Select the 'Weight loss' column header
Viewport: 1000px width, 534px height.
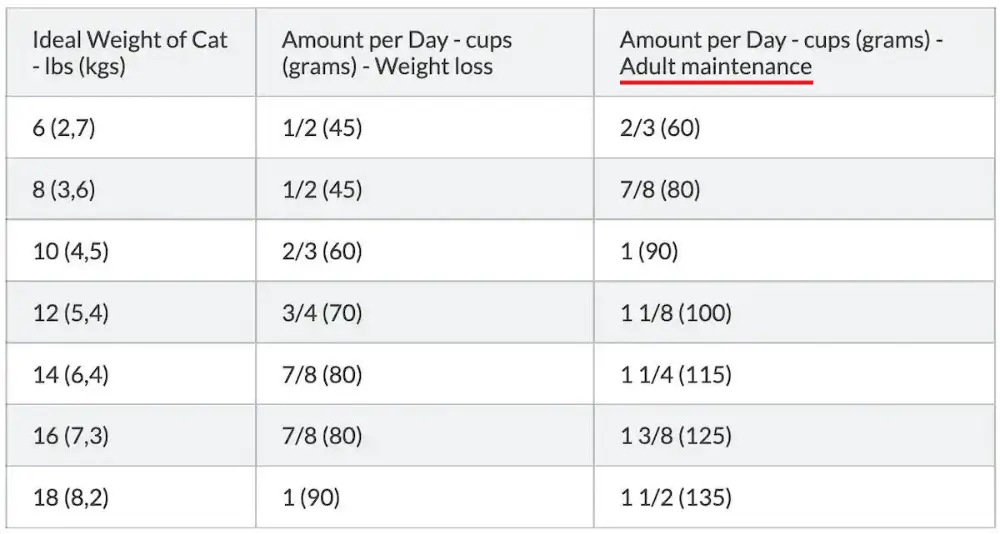[397, 53]
